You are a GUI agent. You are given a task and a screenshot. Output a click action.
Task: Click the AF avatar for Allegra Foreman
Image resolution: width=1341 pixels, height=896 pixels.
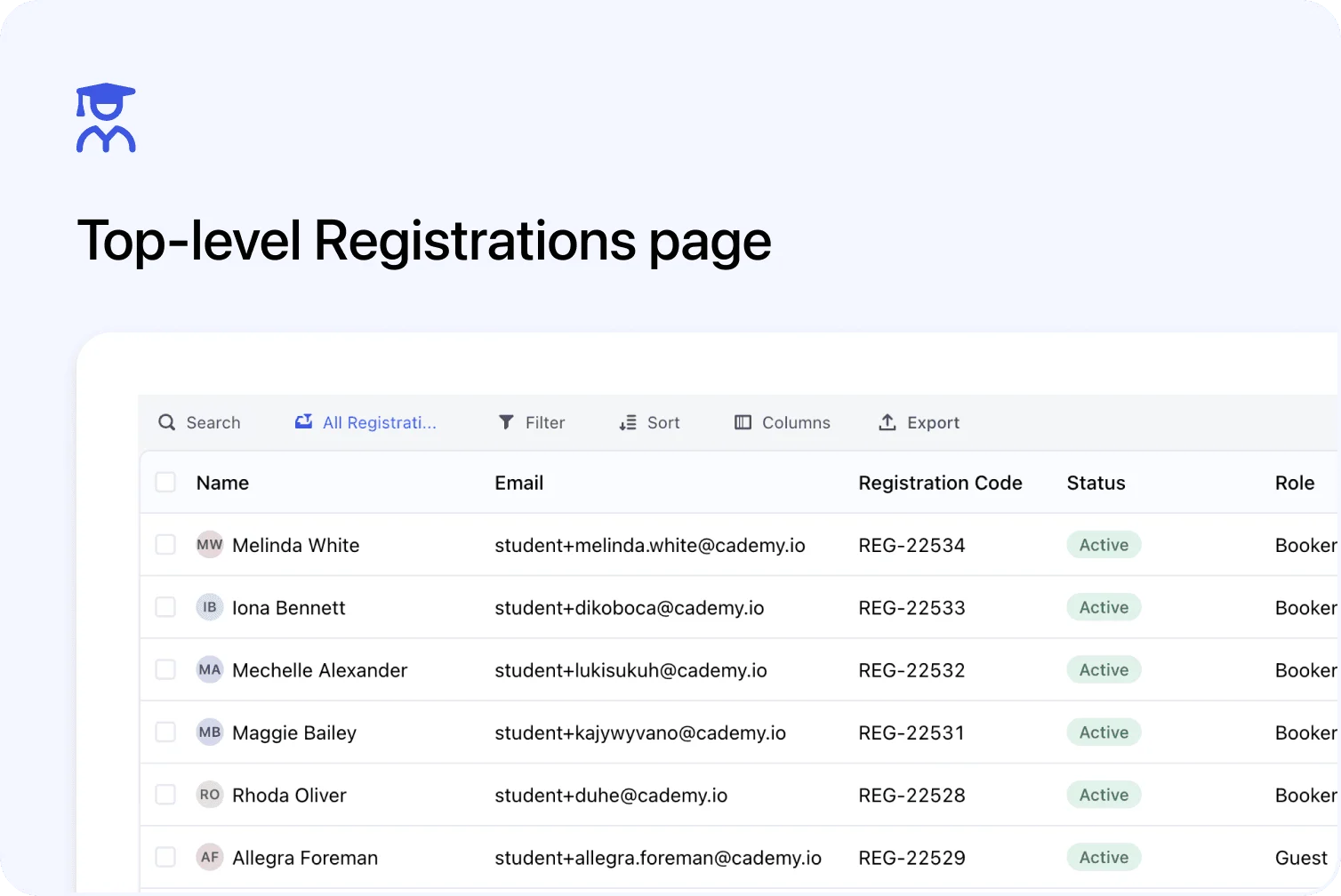point(210,857)
